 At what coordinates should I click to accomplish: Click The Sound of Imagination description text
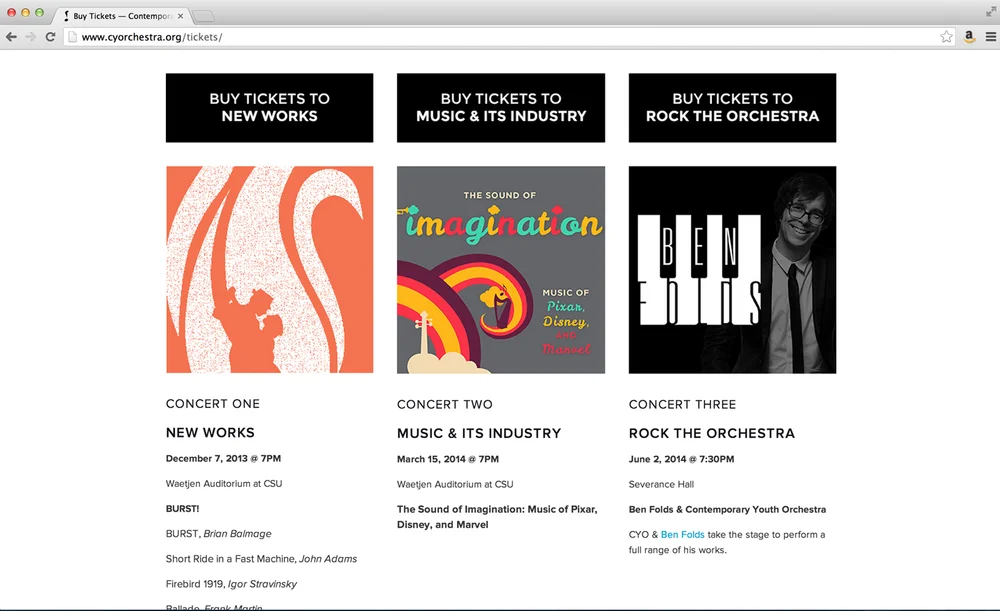pos(497,517)
